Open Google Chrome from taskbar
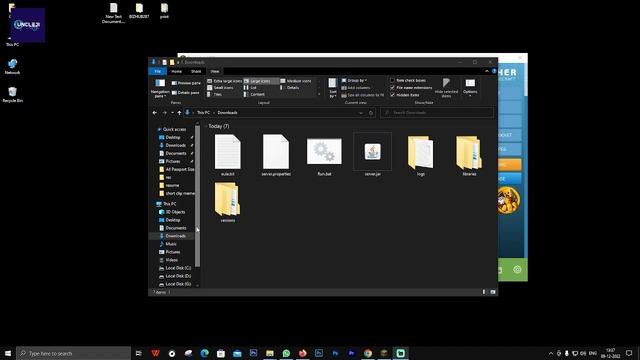This screenshot has height=360, width=640. pos(368,353)
